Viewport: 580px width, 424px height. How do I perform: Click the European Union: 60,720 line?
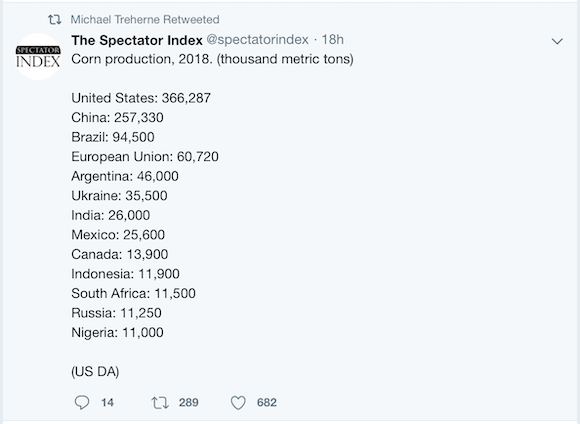[145, 157]
